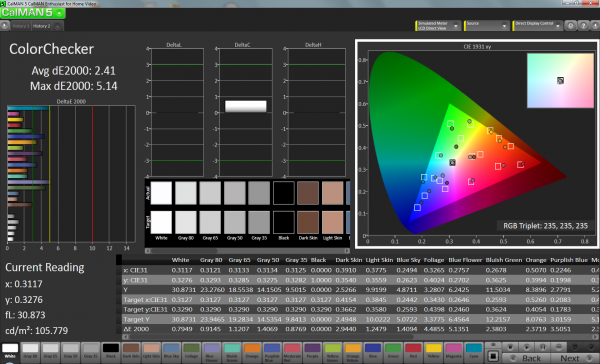Click the 'Max dE2000: 5.14' text
The height and width of the screenshot is (364, 600).
(x=73, y=86)
